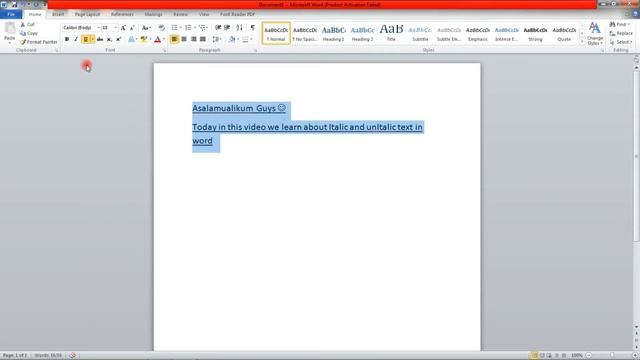Switch to the Insert tab
The width and height of the screenshot is (640, 360).
point(58,14)
